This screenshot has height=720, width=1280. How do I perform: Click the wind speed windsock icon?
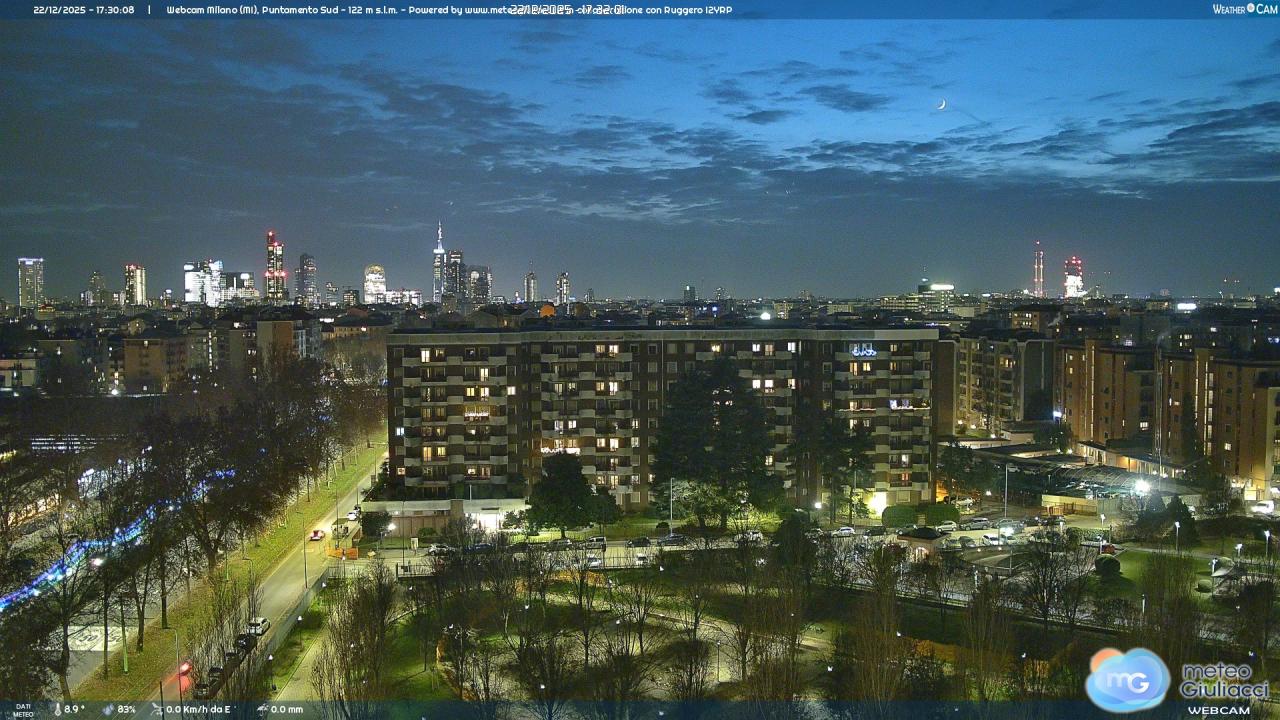[x=157, y=709]
